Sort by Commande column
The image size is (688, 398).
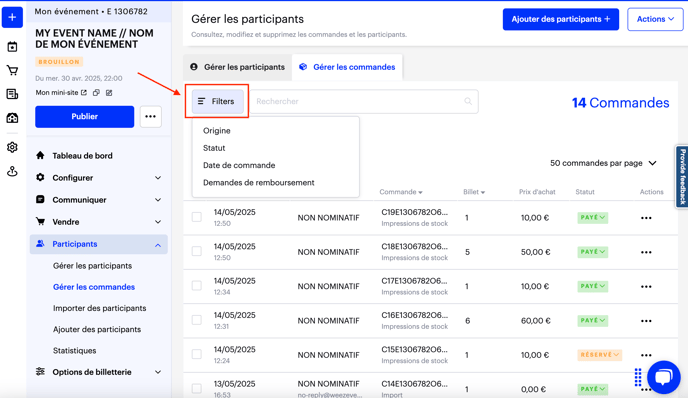[401, 192]
